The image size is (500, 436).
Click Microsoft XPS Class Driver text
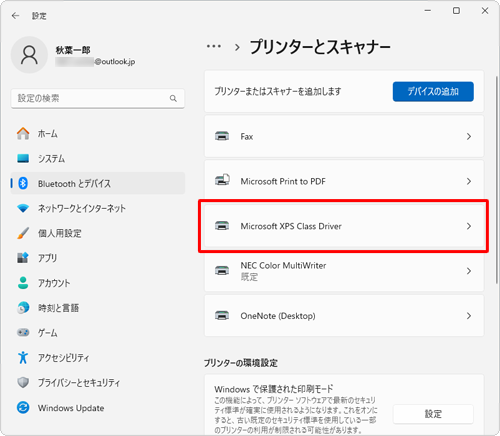(x=291, y=226)
